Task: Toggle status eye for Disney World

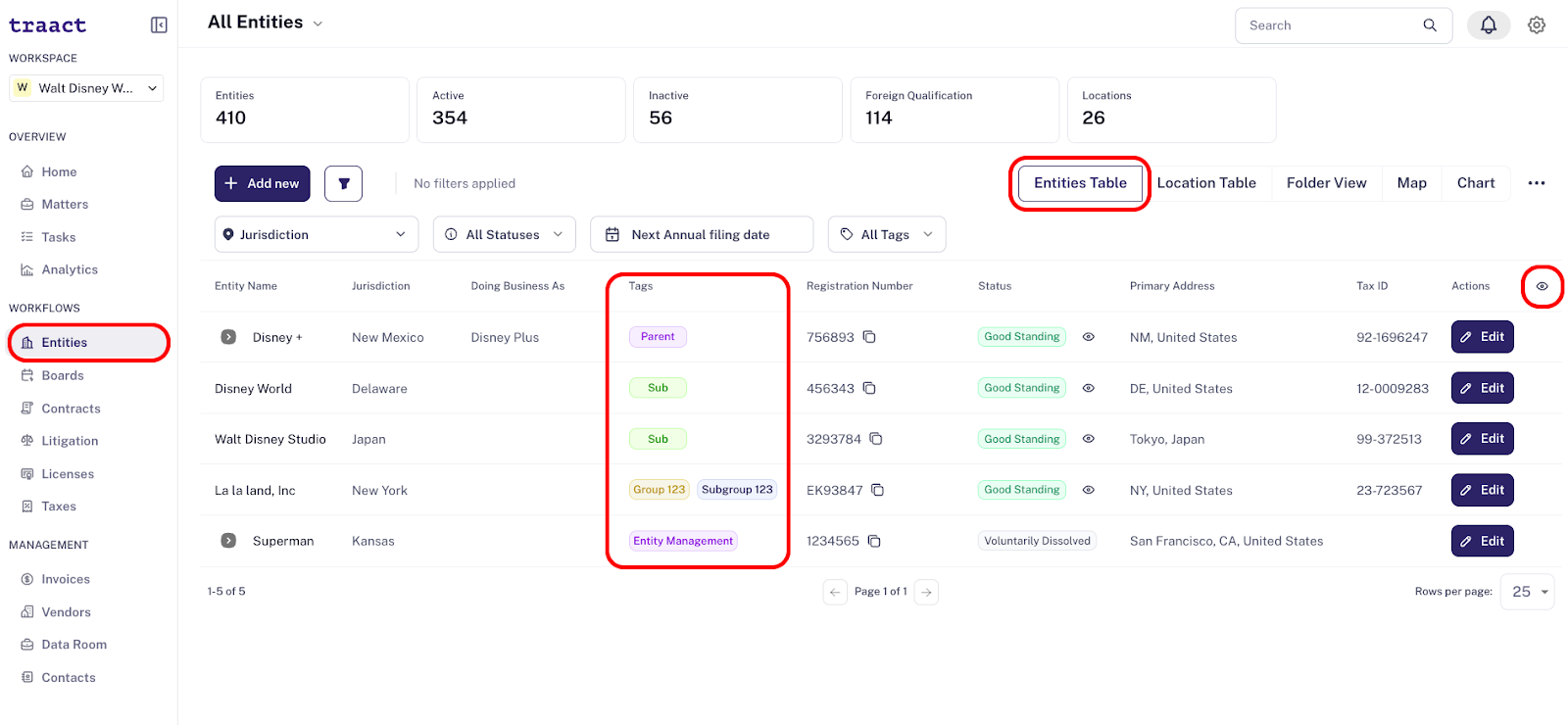Action: tap(1088, 388)
